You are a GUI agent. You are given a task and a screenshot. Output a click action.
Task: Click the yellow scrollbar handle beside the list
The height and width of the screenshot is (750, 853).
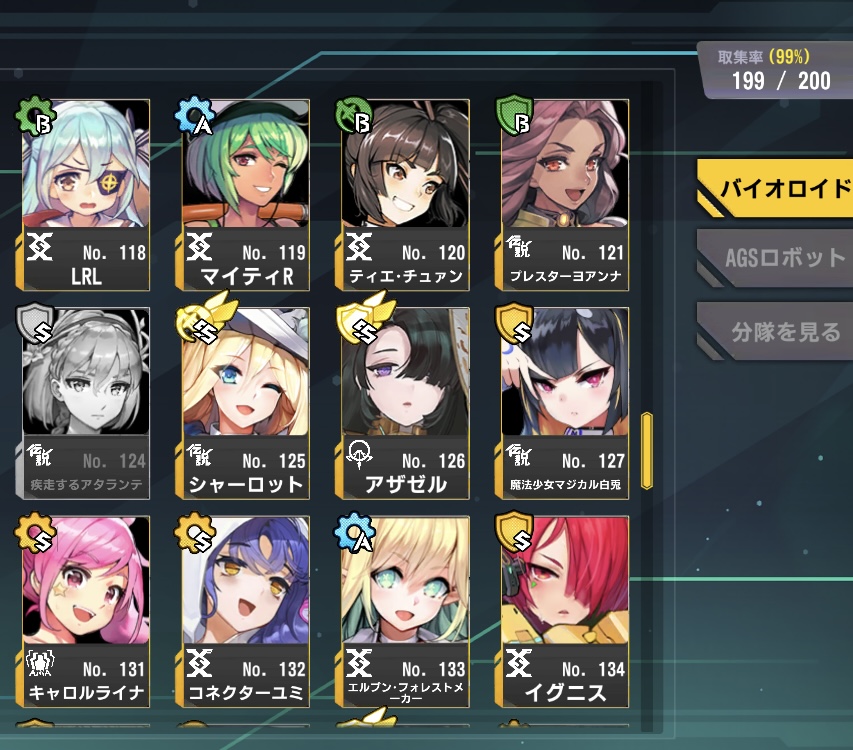click(646, 451)
